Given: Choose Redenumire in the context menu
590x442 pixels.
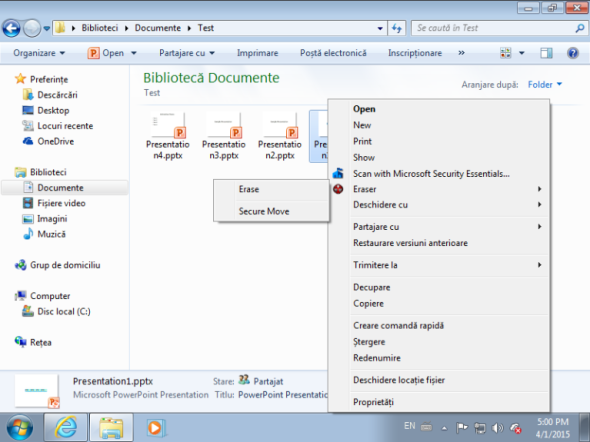Looking at the screenshot, I should (x=439, y=358).
